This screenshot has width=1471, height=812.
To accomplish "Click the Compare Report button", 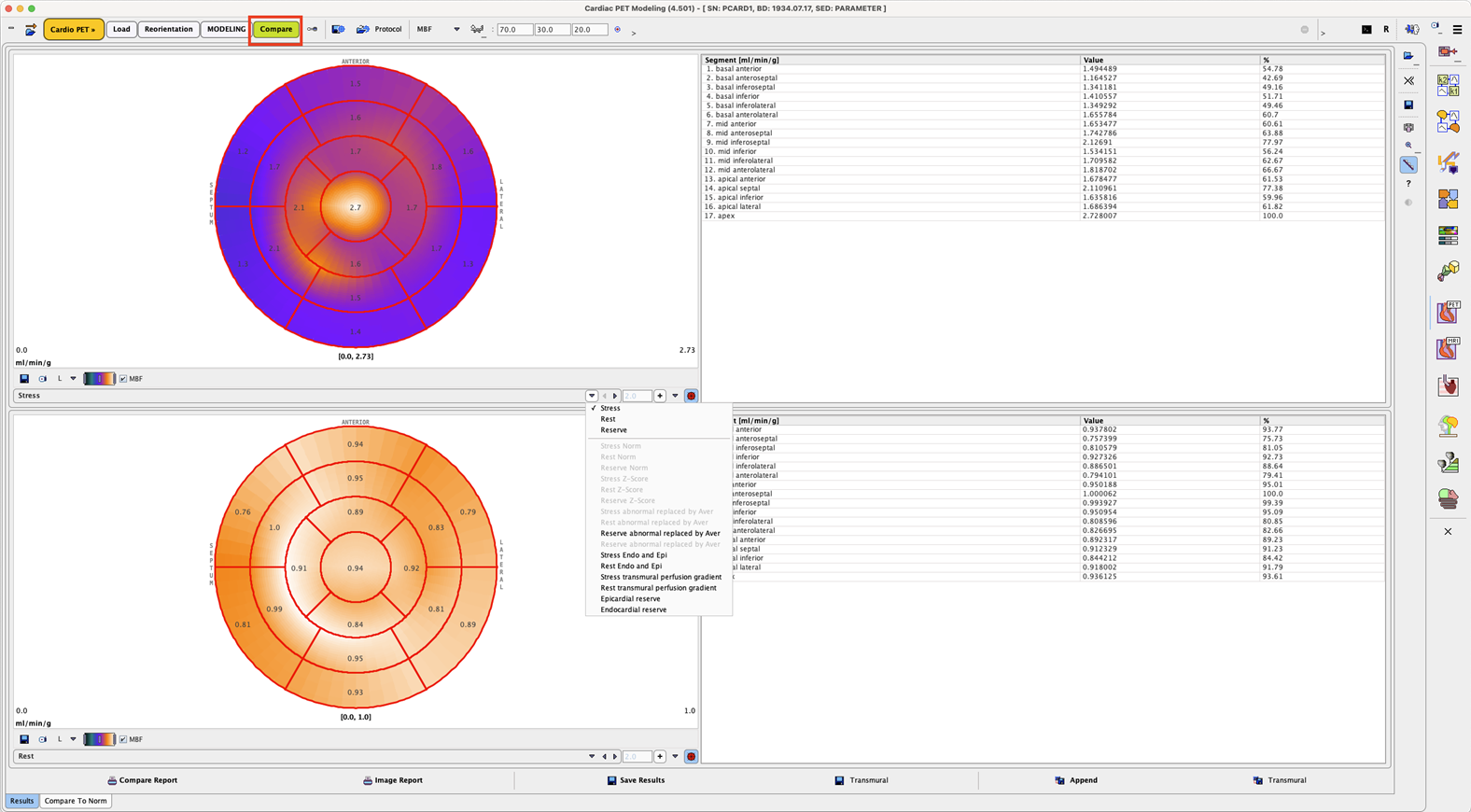I will coord(142,780).
